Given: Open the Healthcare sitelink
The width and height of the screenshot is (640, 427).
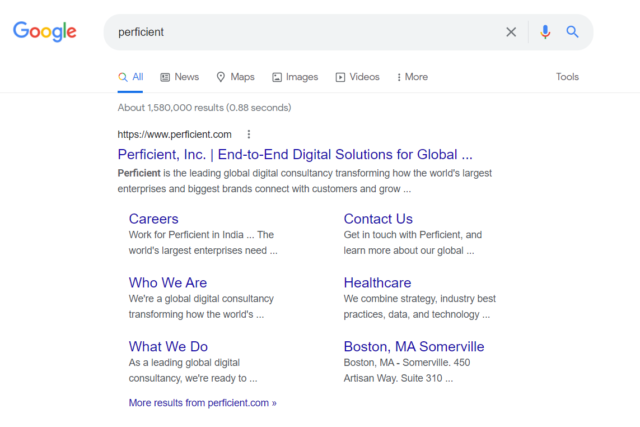Looking at the screenshot, I should coord(377,282).
